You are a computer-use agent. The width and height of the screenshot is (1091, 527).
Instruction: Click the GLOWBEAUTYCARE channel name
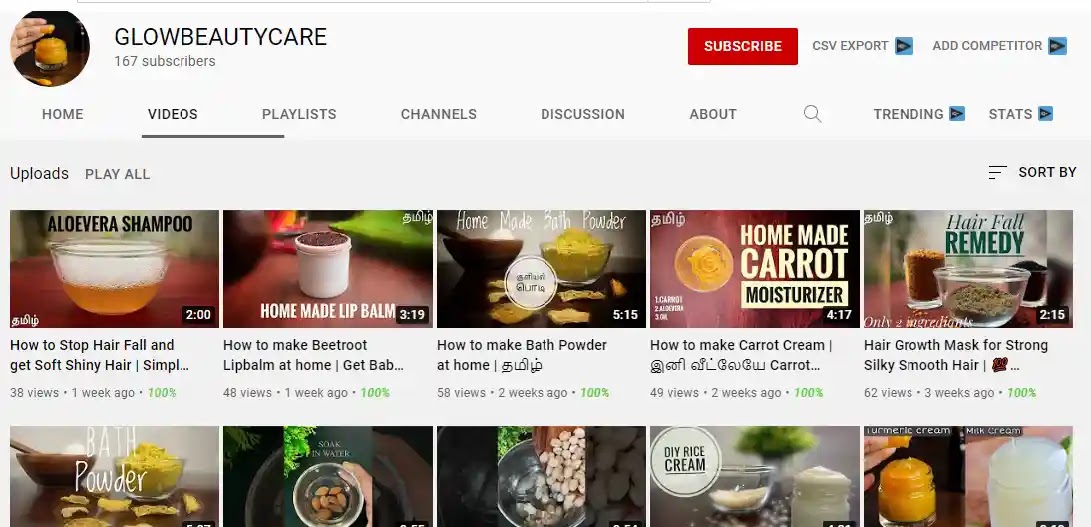pyautogui.click(x=221, y=37)
